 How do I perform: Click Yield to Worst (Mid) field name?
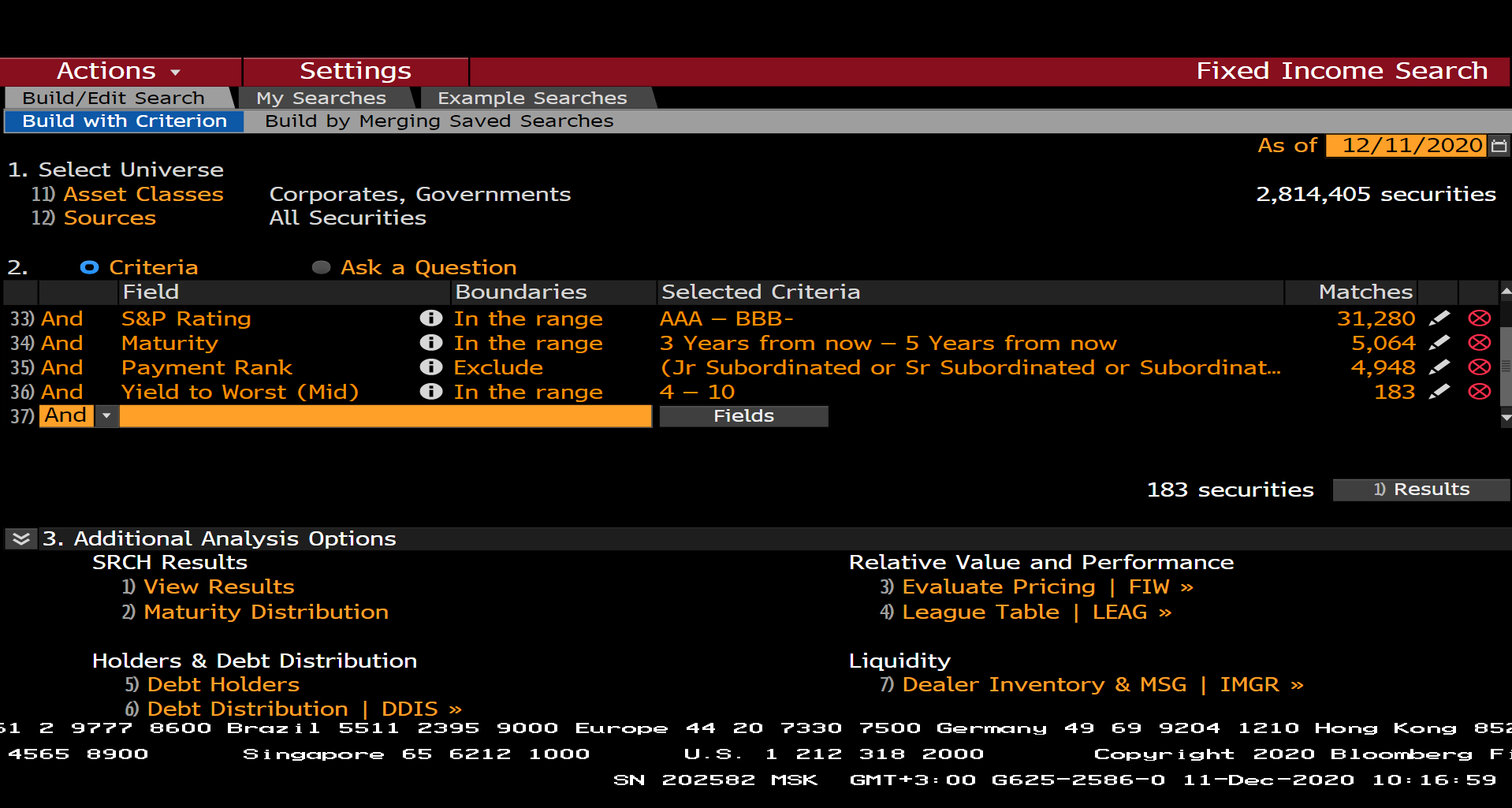[240, 392]
